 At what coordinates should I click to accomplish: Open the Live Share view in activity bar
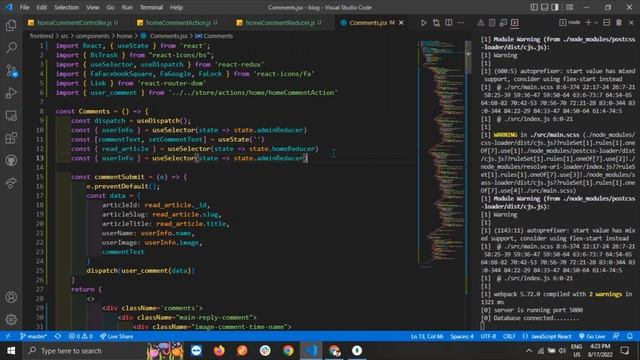coord(11,183)
